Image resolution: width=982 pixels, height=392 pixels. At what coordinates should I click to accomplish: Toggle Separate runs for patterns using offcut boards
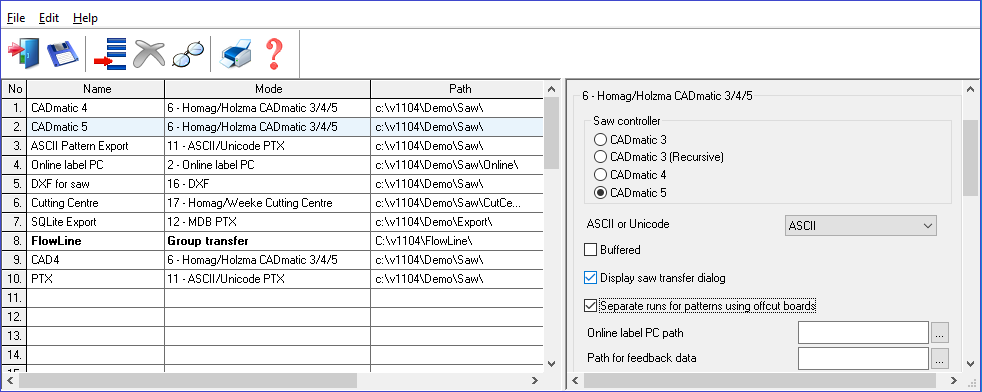(x=590, y=306)
